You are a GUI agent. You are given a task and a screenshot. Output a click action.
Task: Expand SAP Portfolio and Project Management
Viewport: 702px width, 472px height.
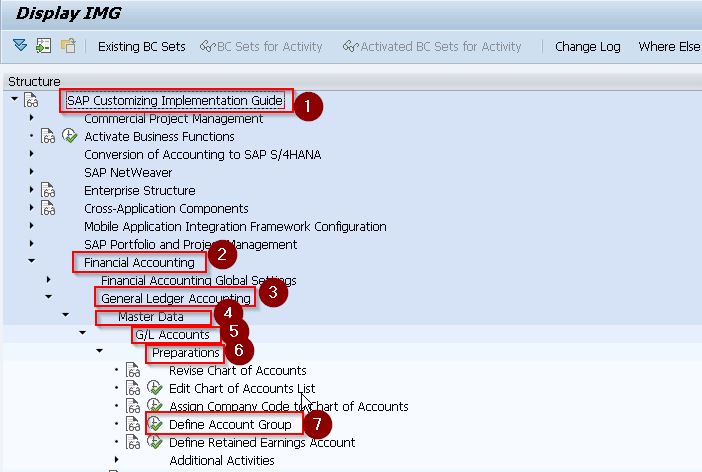click(x=31, y=244)
